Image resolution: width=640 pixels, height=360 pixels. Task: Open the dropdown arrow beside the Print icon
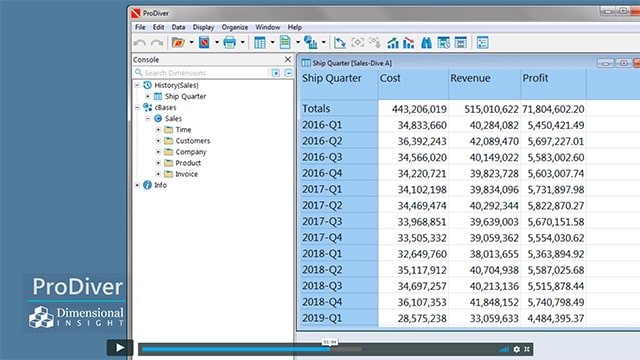click(242, 42)
